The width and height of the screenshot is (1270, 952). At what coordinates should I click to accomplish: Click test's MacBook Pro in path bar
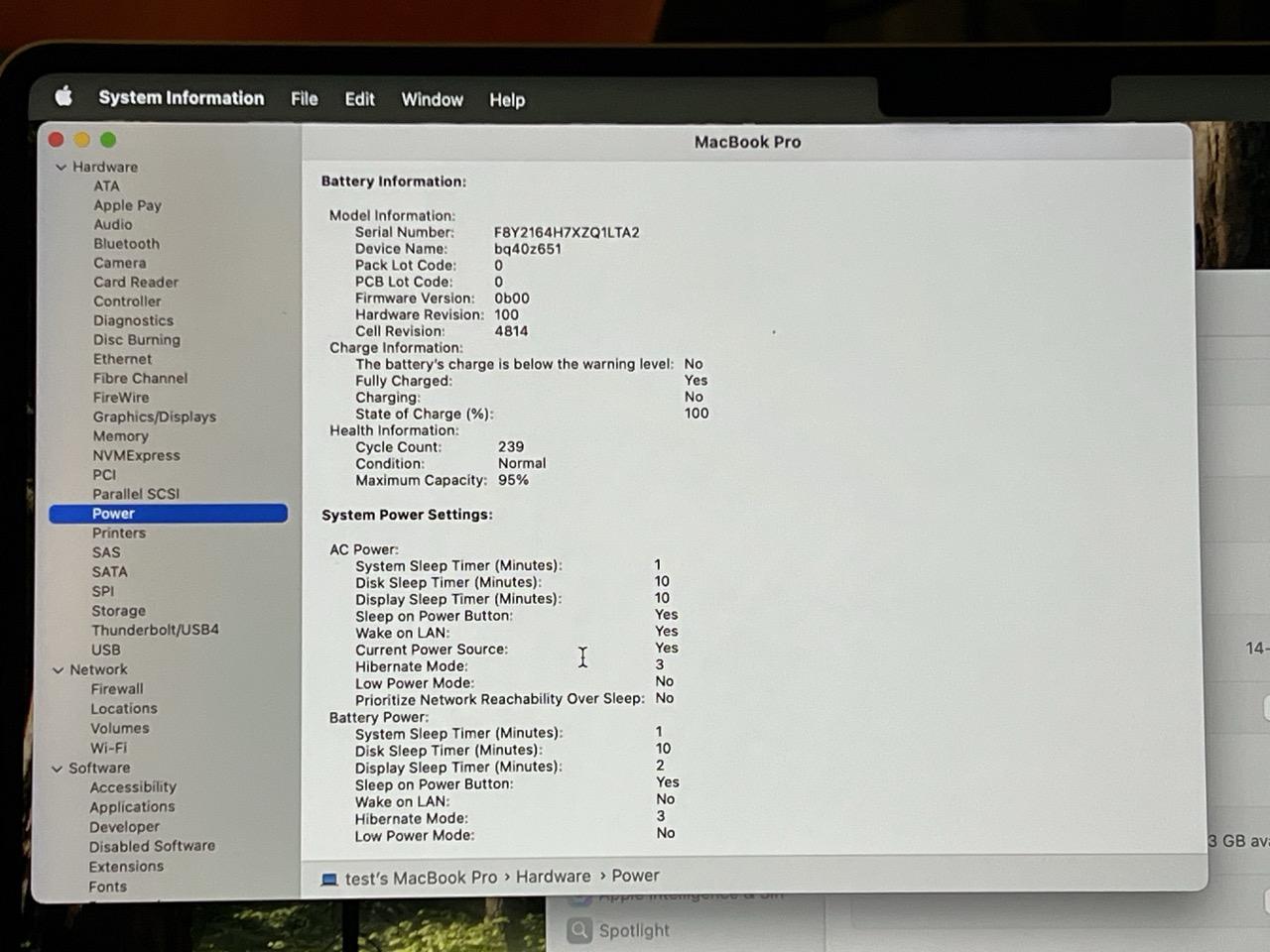point(421,878)
